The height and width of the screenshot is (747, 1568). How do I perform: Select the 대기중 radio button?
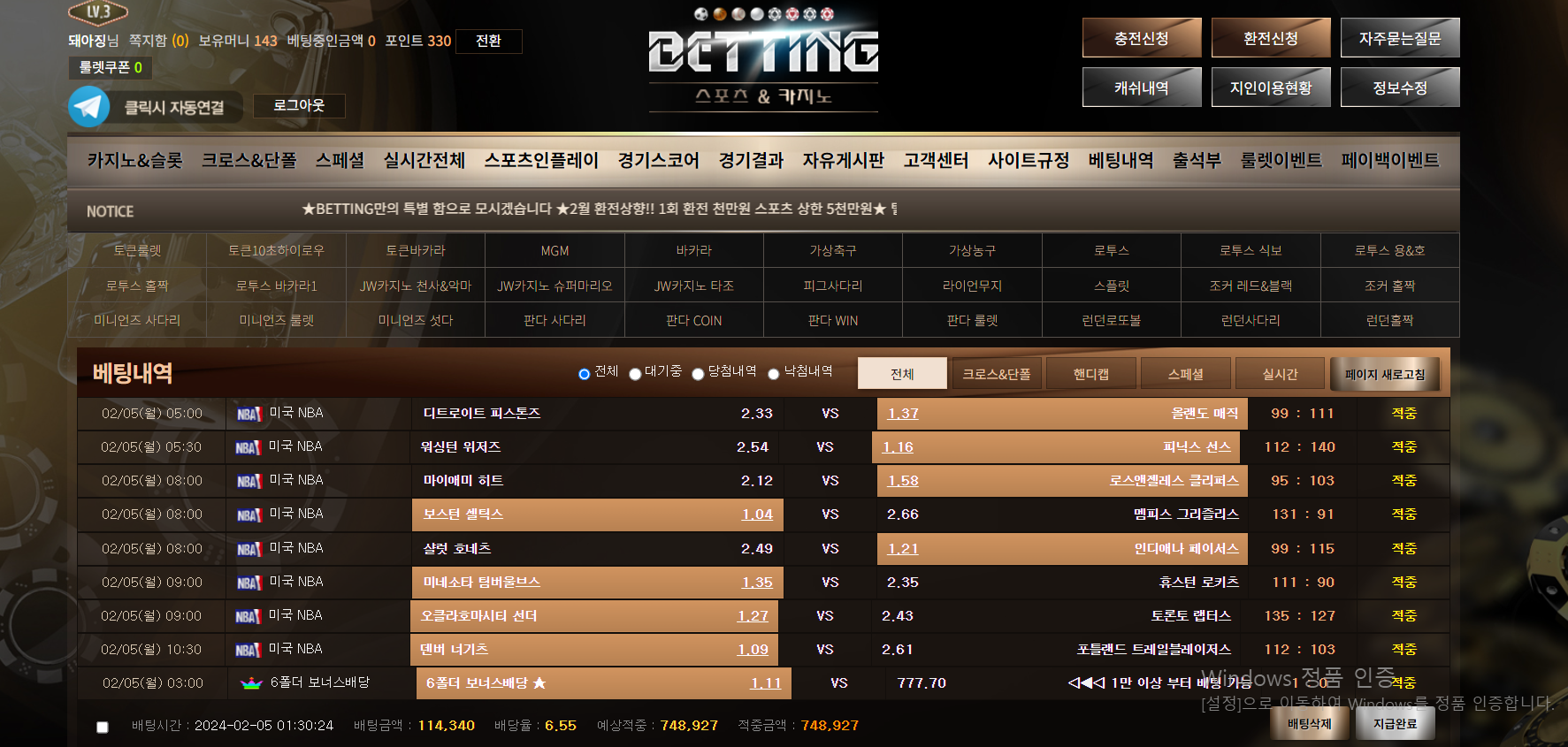tap(635, 374)
